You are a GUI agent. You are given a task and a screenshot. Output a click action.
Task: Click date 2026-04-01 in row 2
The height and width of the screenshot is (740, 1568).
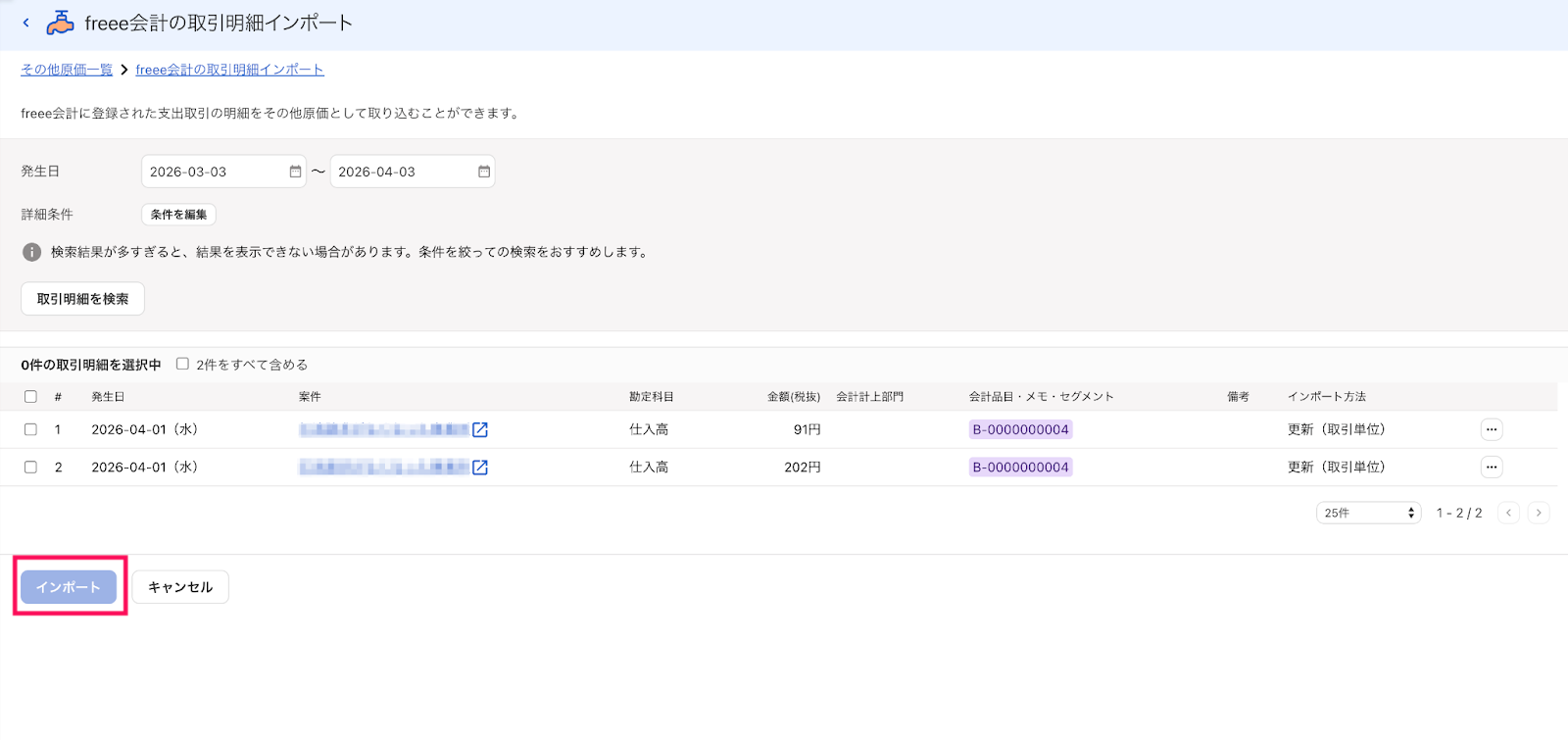pyautogui.click(x=145, y=468)
